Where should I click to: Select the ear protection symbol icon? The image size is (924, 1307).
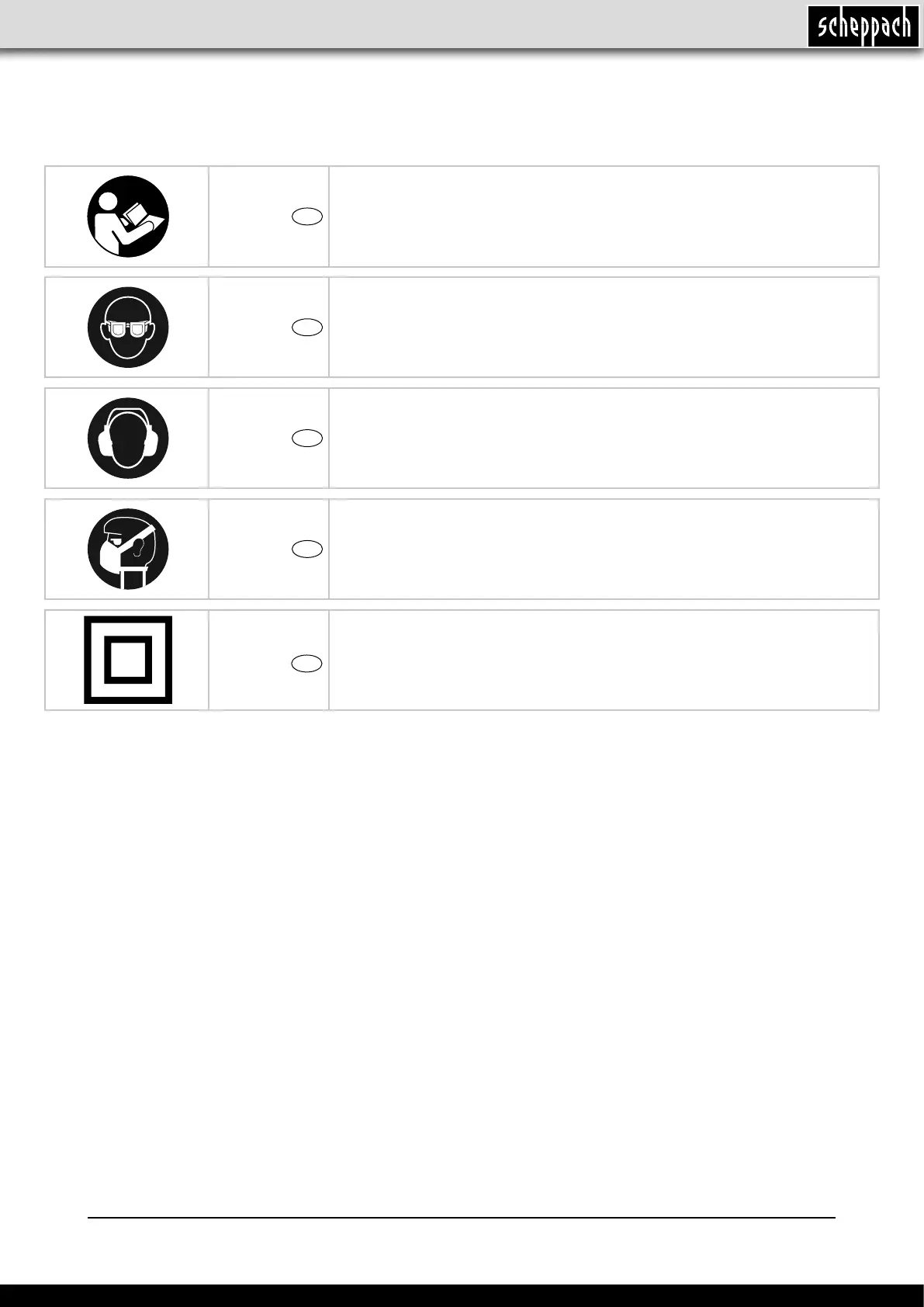(x=128, y=439)
